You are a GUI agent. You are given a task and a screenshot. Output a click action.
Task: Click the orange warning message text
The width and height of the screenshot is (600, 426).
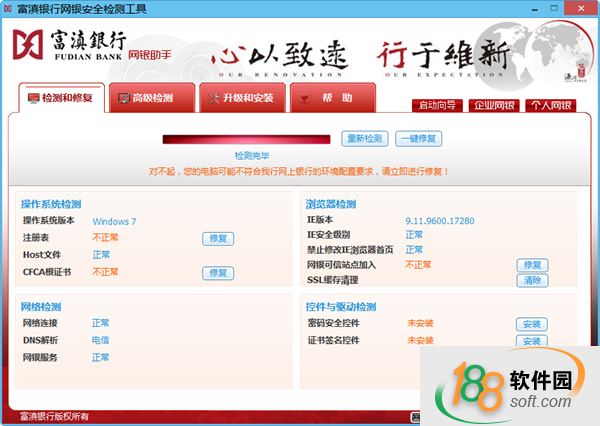298,171
